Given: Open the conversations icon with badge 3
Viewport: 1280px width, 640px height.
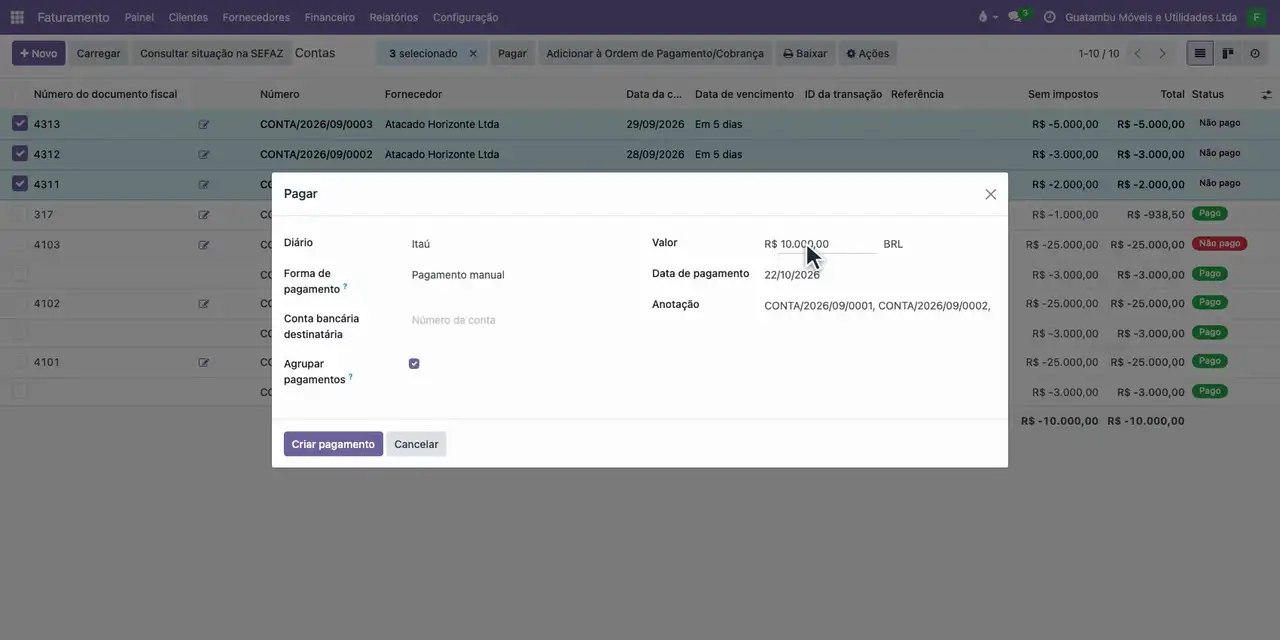Looking at the screenshot, I should tap(1016, 17).
